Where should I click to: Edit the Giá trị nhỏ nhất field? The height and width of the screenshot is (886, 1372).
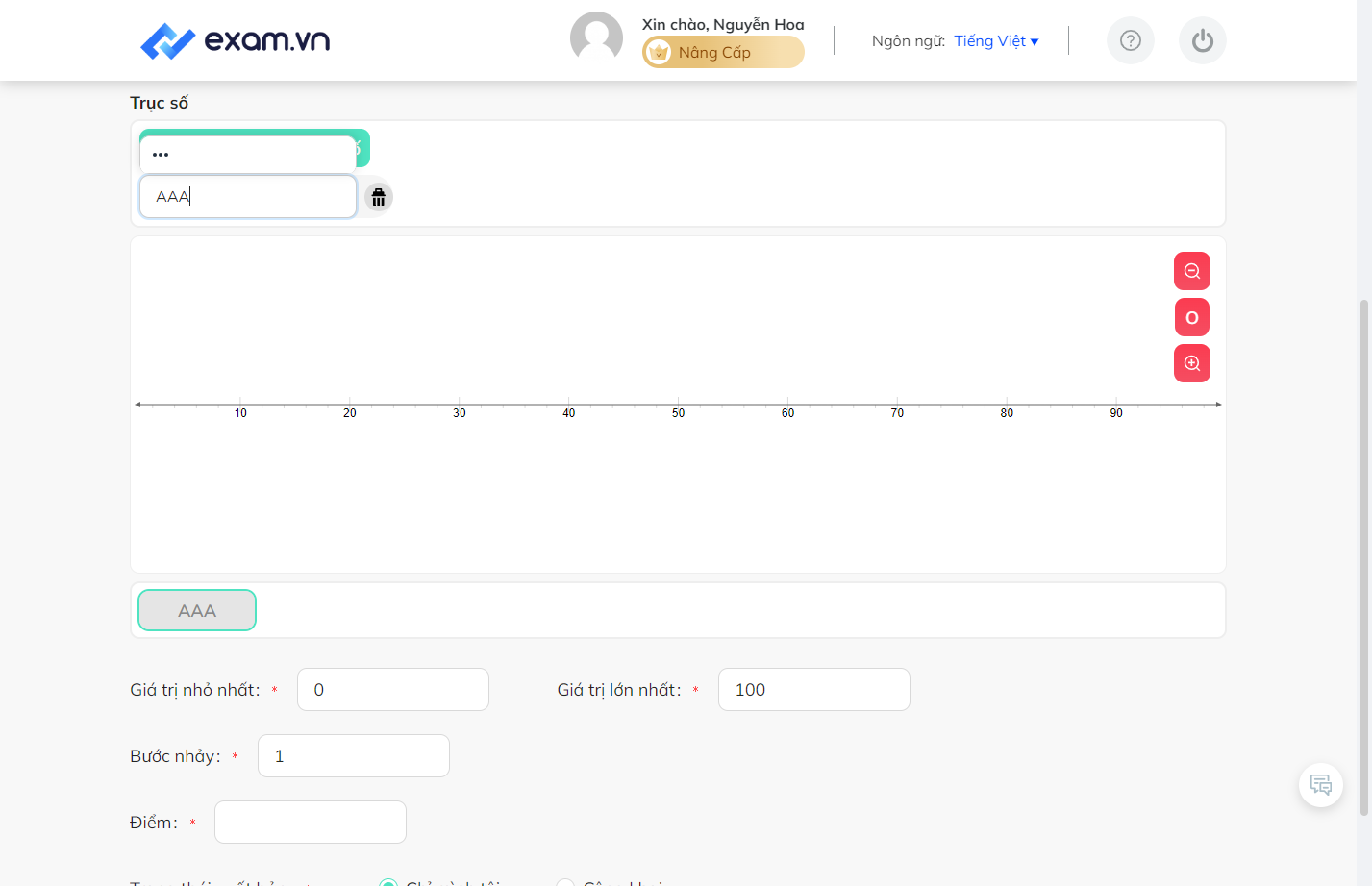coord(393,690)
